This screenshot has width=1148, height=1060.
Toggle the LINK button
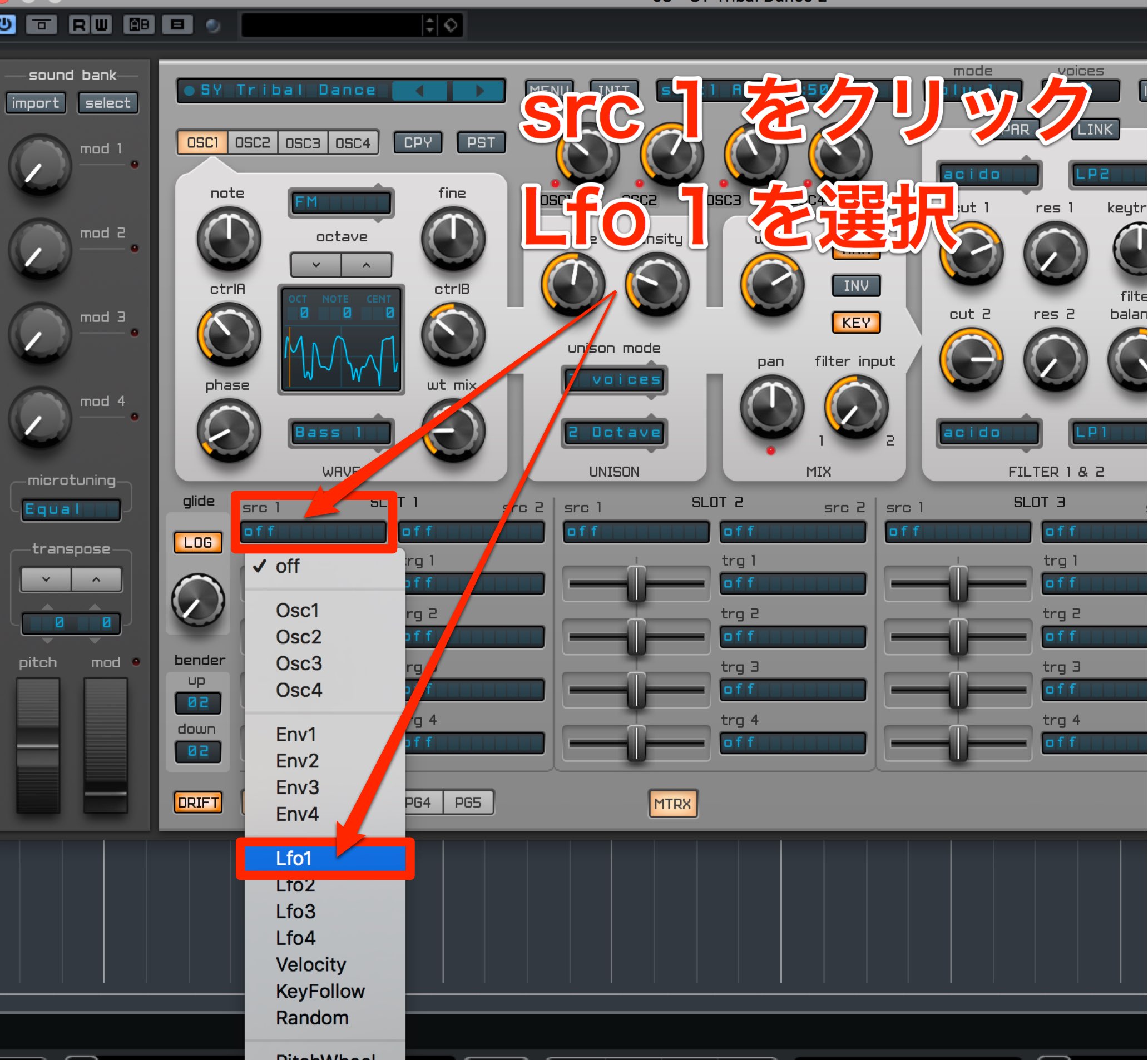point(1095,130)
